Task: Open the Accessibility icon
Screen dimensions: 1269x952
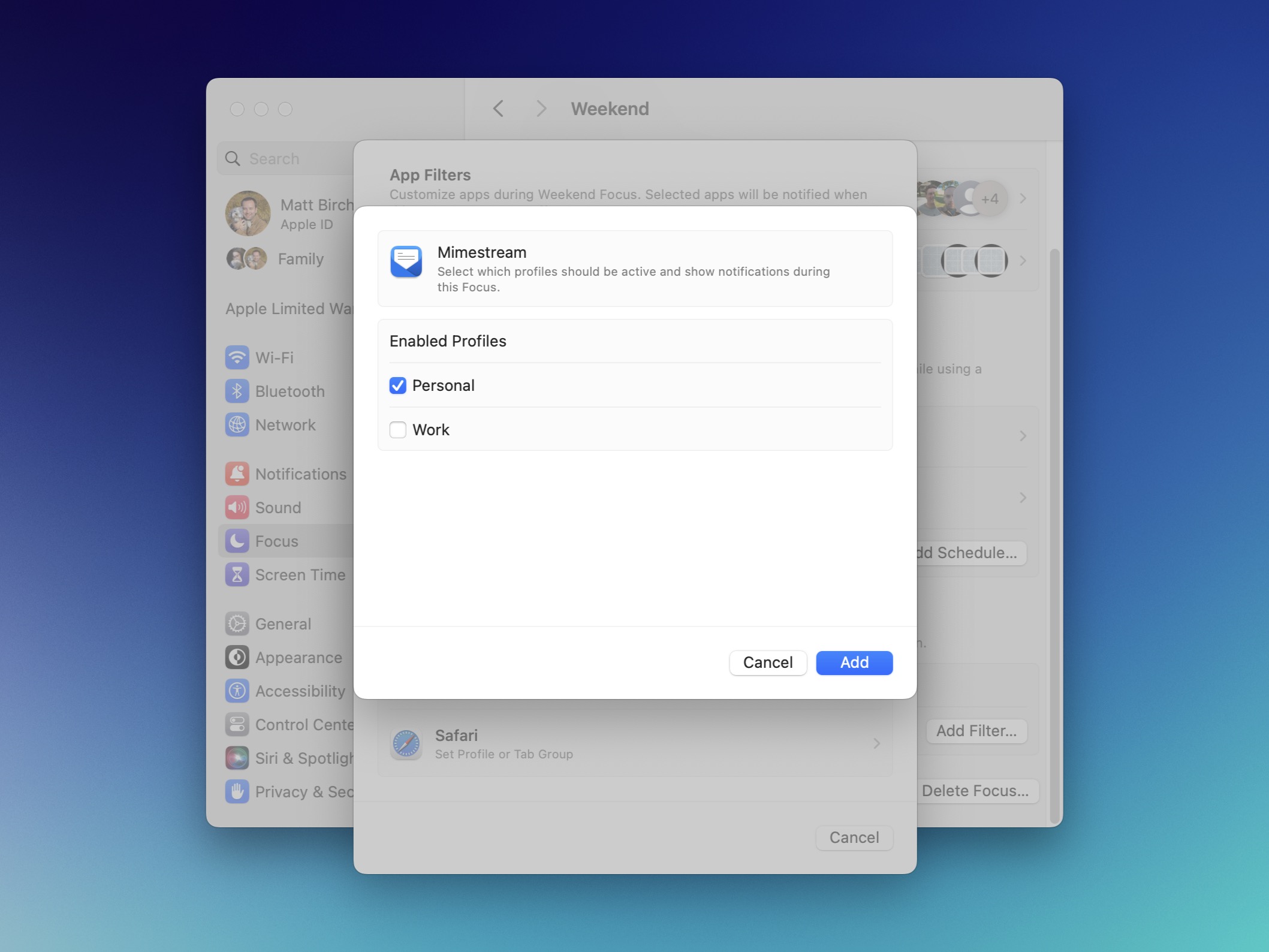Action: pos(237,691)
